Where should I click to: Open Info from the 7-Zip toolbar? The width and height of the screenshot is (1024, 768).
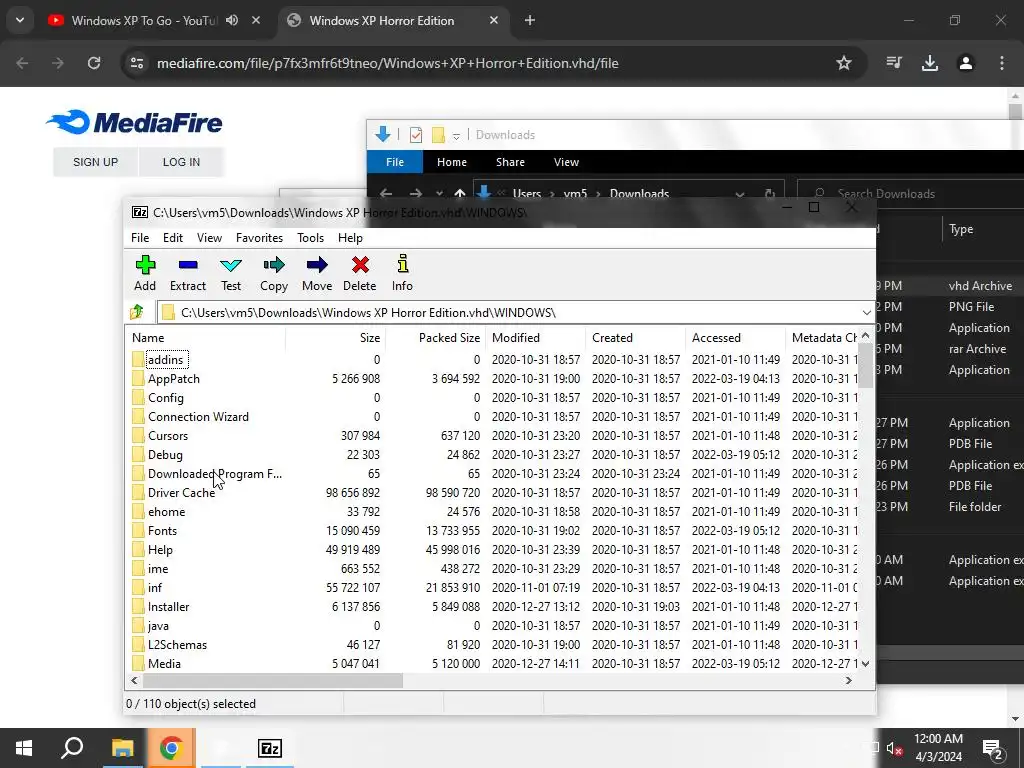(402, 273)
